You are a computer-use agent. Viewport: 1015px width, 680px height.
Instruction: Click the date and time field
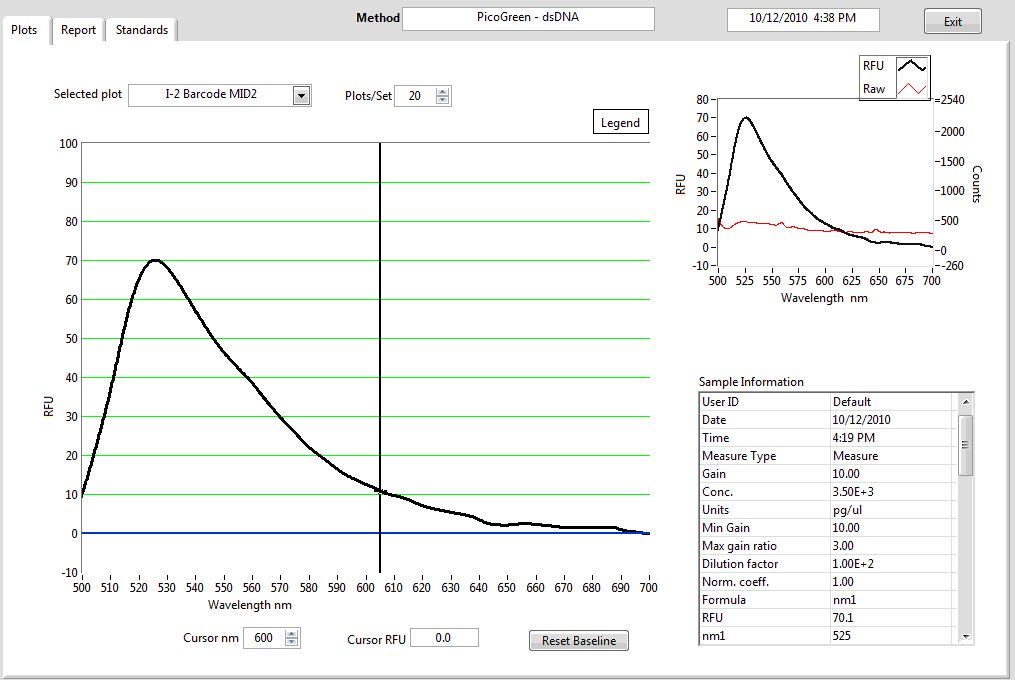[x=803, y=19]
